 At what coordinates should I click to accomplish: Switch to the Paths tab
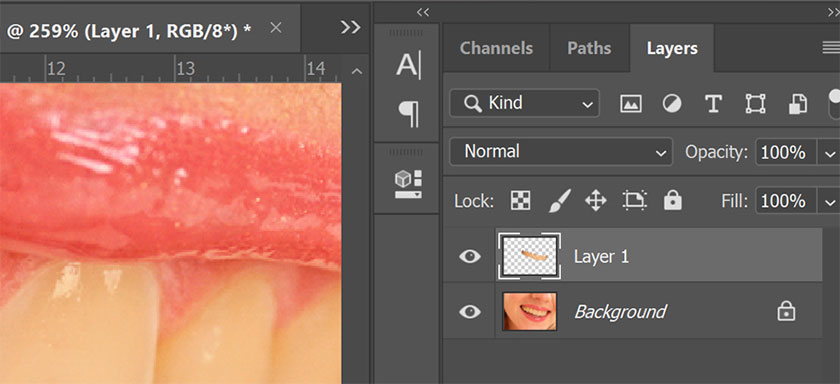pyautogui.click(x=589, y=48)
